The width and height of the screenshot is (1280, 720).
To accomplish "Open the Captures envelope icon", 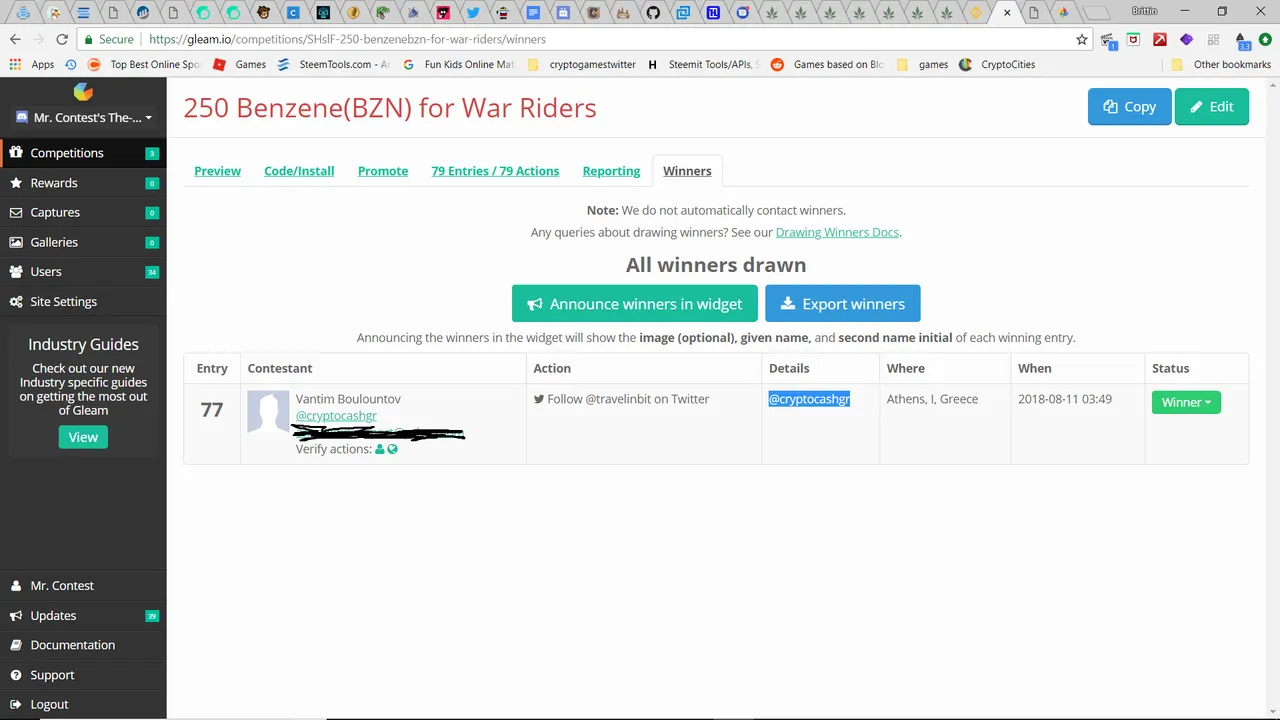I will pos(16,212).
